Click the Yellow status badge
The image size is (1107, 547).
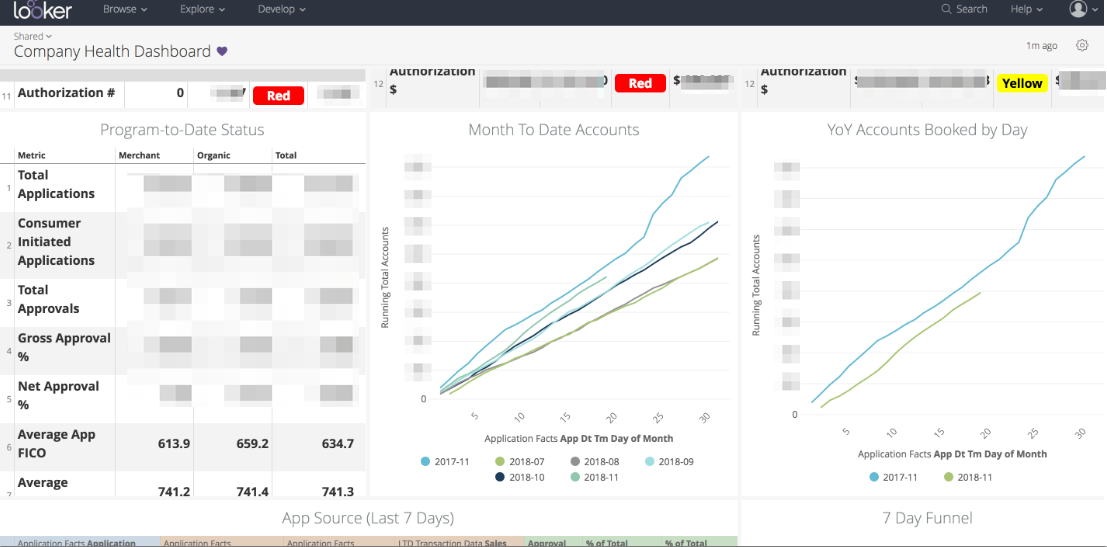pyautogui.click(x=1022, y=84)
